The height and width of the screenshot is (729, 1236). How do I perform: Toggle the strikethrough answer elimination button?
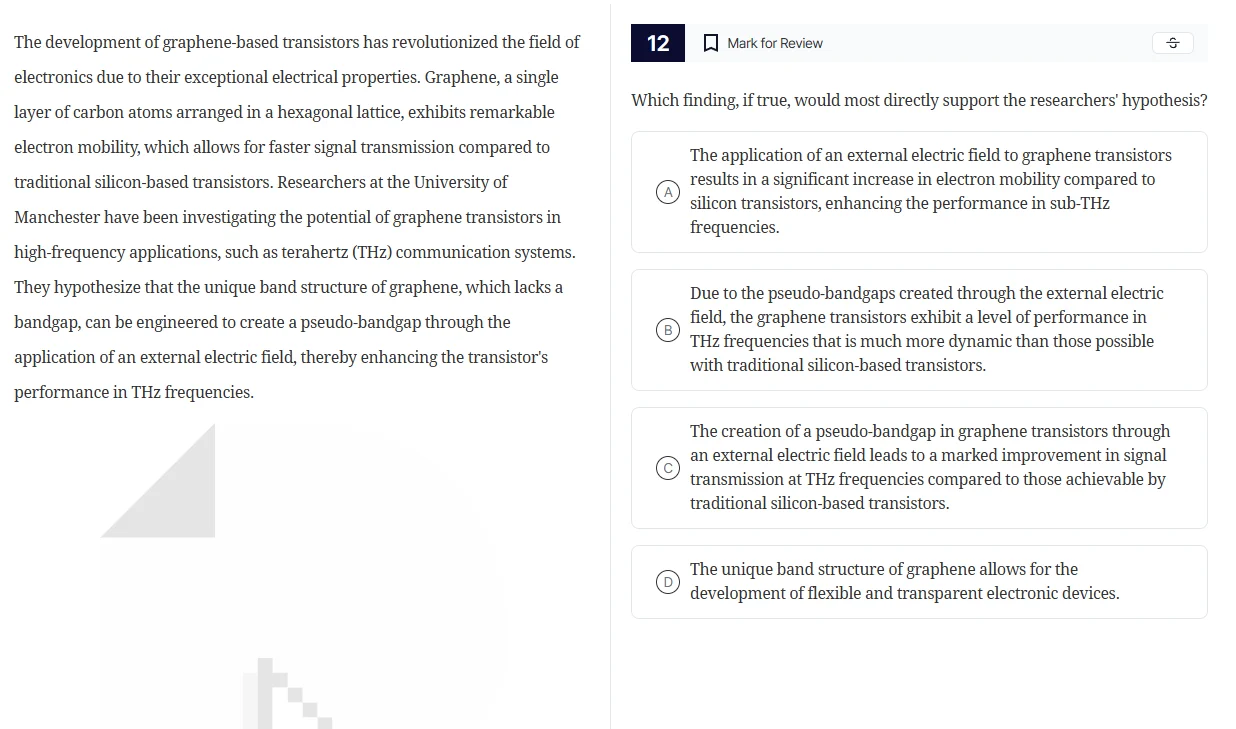(1172, 43)
